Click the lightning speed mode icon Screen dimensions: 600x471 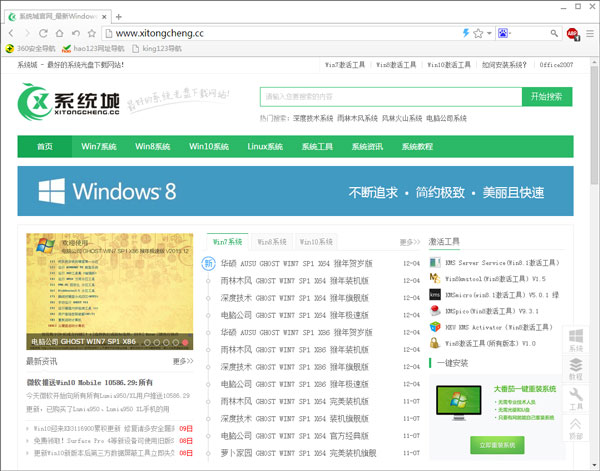[466, 33]
